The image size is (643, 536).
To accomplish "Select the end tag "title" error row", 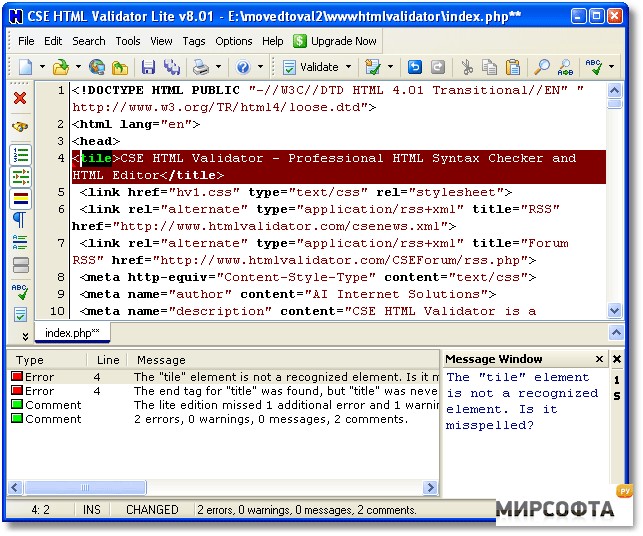I will click(223, 391).
